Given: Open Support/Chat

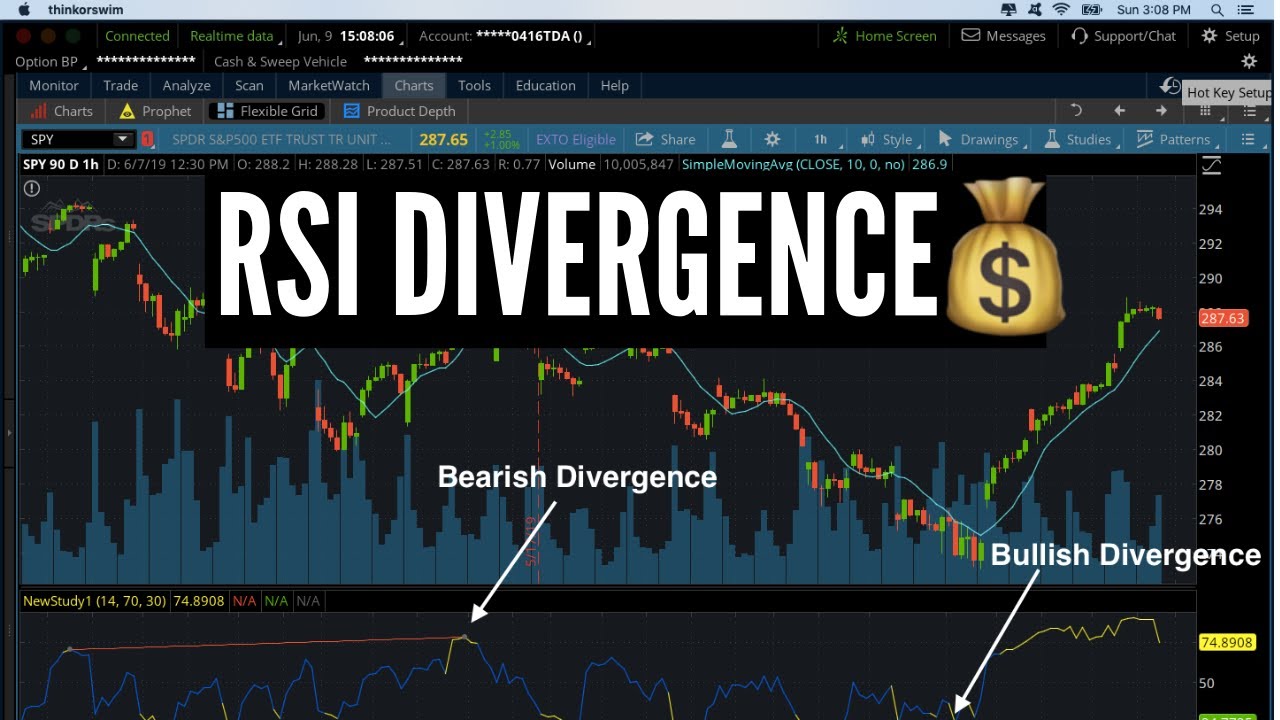Looking at the screenshot, I should 1124,36.
